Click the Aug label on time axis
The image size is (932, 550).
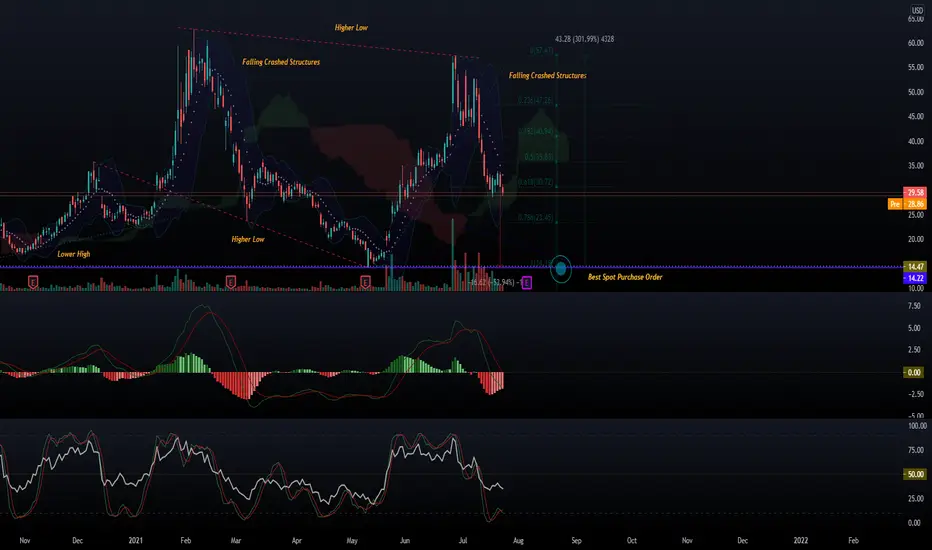(518, 540)
